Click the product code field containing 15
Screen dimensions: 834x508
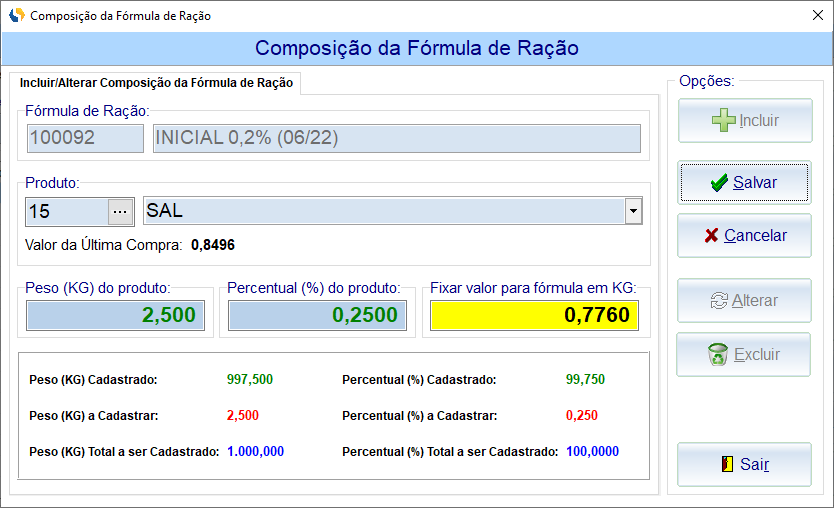66,211
